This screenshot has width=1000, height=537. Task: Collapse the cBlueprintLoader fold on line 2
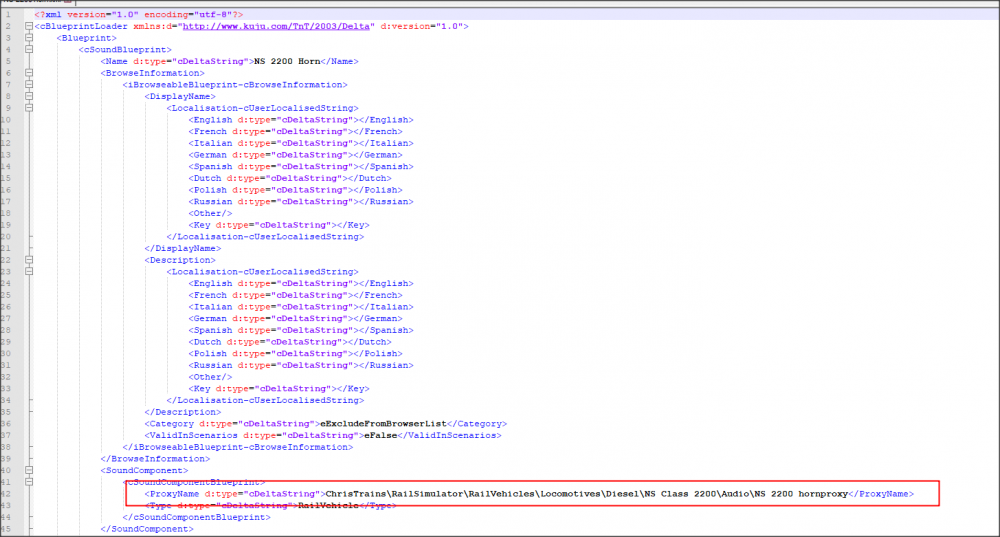[x=27, y=26]
